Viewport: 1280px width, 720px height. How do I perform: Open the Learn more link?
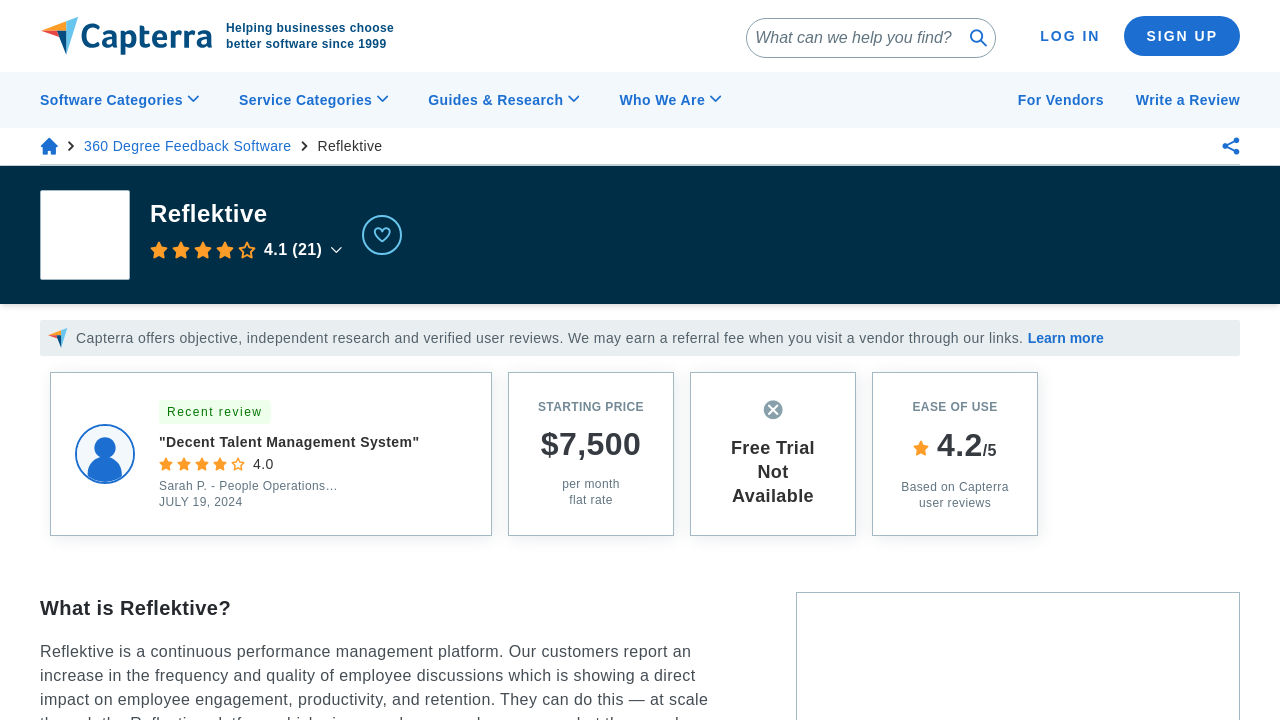1065,338
